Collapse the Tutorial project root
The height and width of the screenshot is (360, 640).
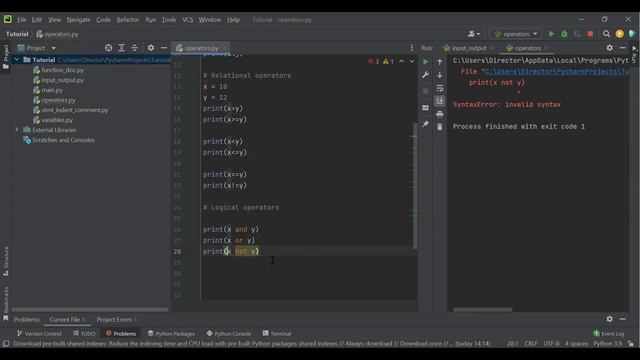pos(17,60)
